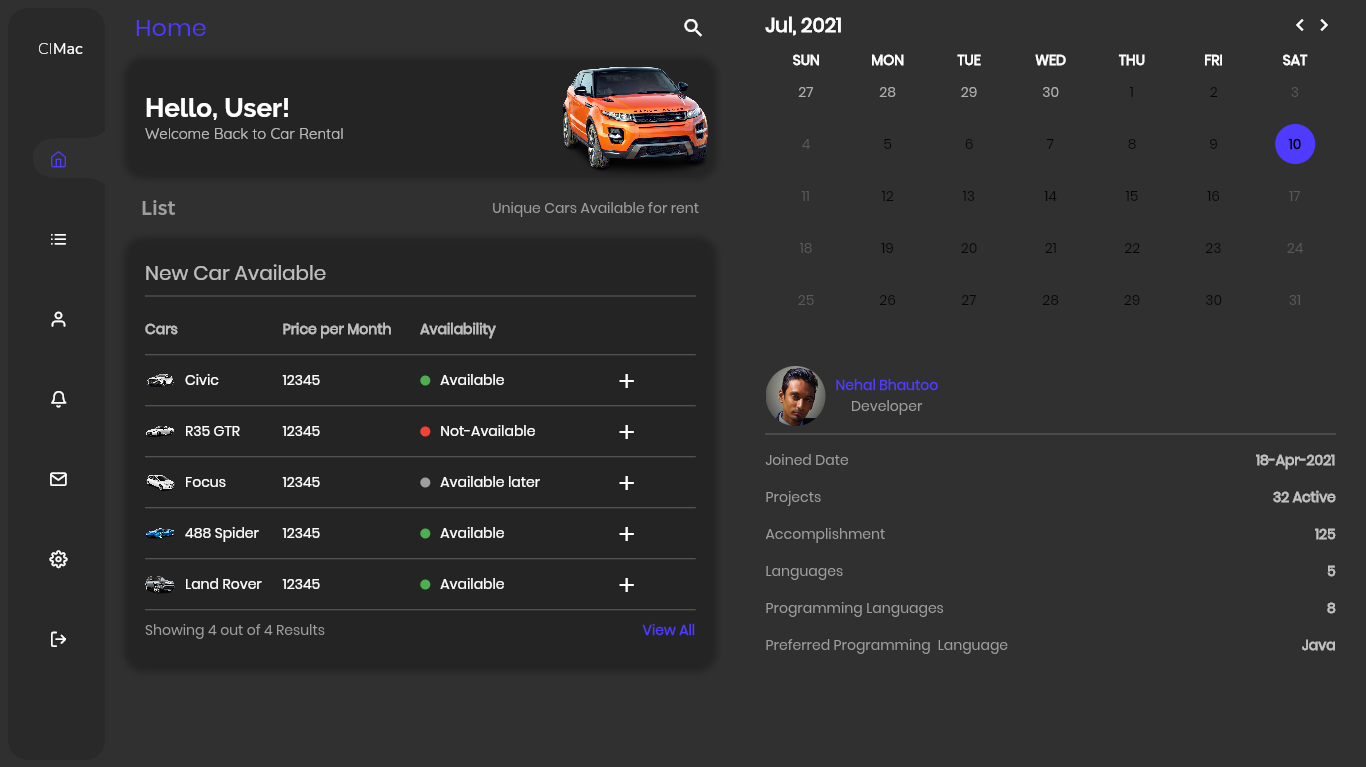
Task: Add the Focus with plus icon
Action: click(x=627, y=483)
